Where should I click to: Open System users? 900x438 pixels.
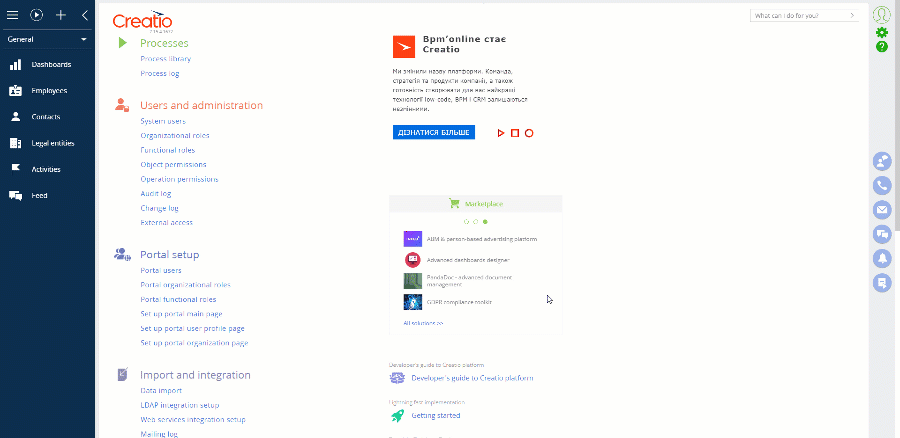pyautogui.click(x=163, y=121)
